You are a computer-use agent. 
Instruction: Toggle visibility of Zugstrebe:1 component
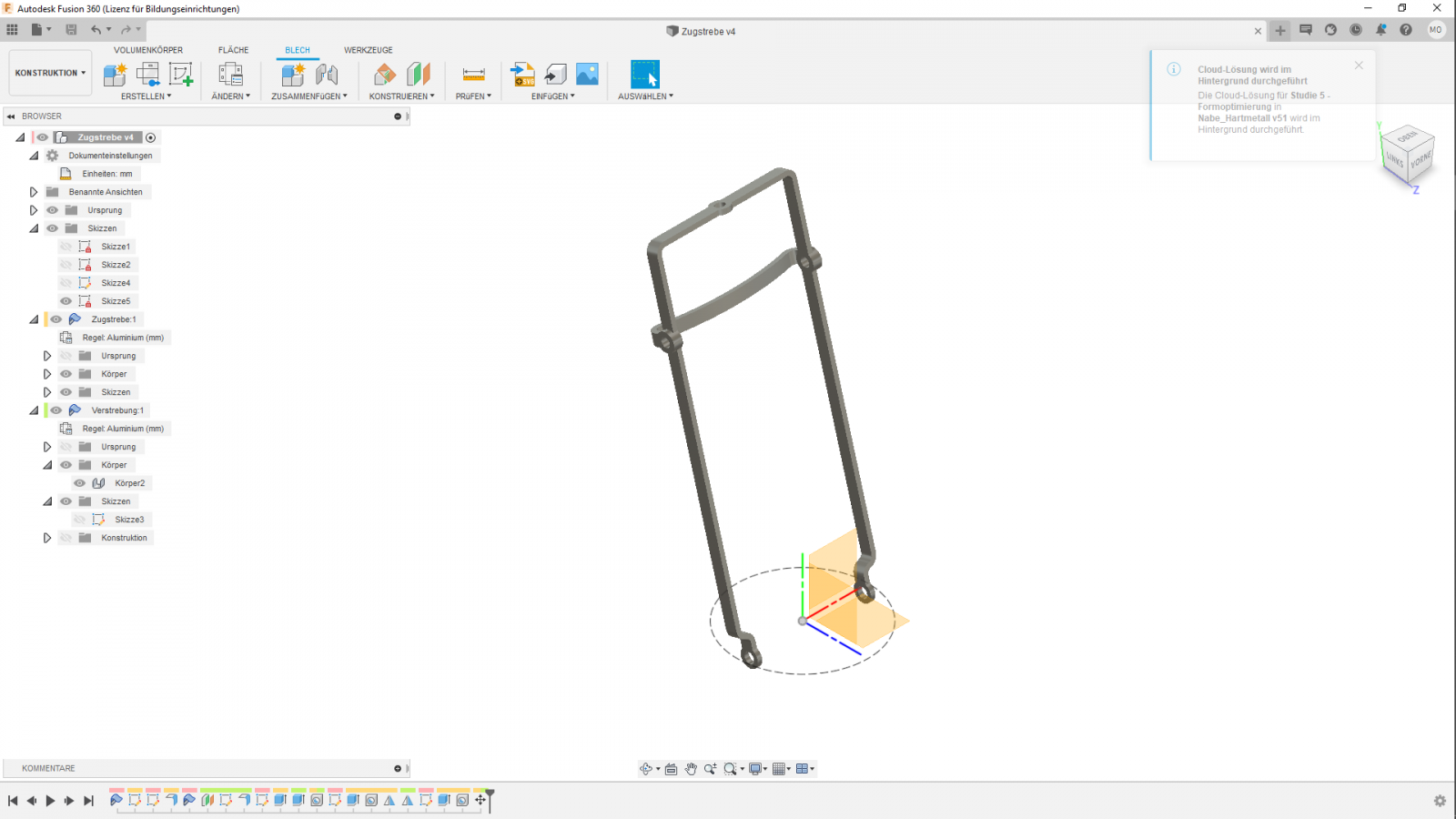pos(56,319)
